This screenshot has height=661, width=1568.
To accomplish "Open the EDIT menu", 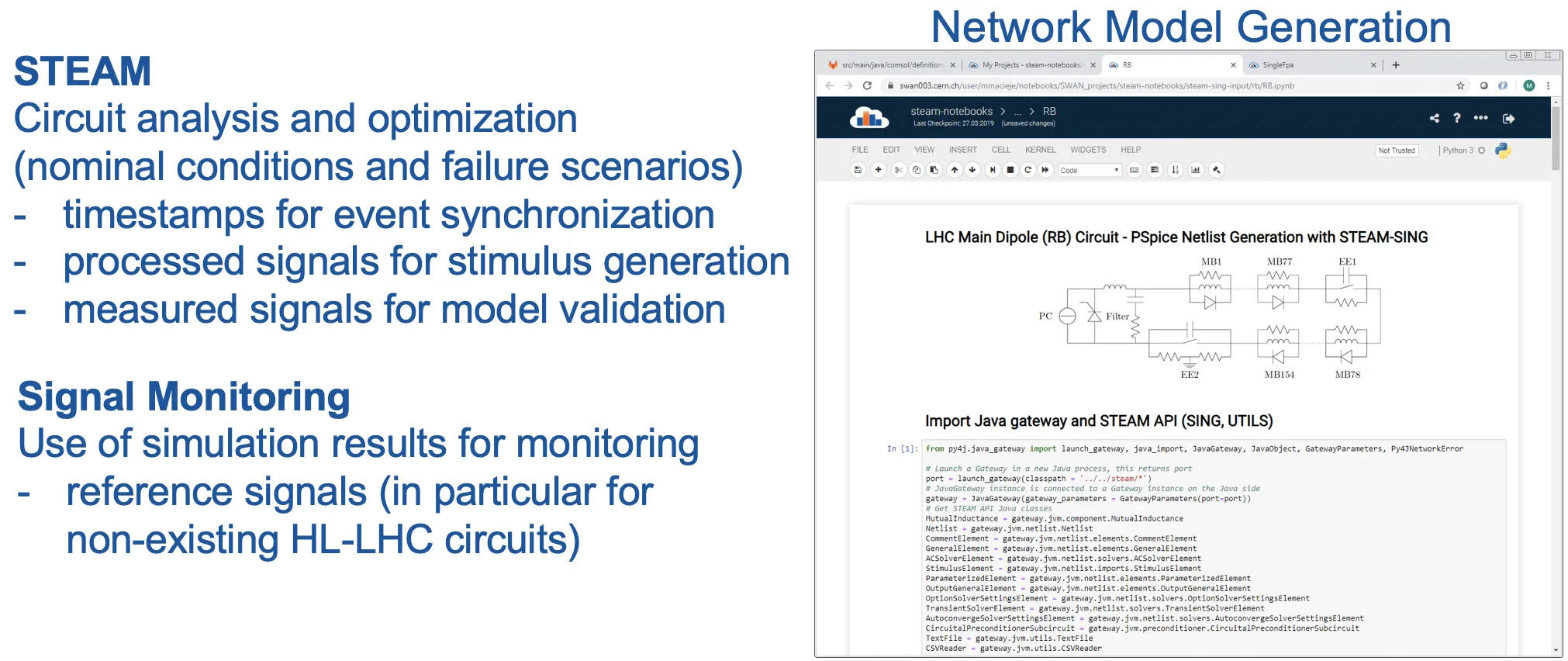I will pos(892,150).
